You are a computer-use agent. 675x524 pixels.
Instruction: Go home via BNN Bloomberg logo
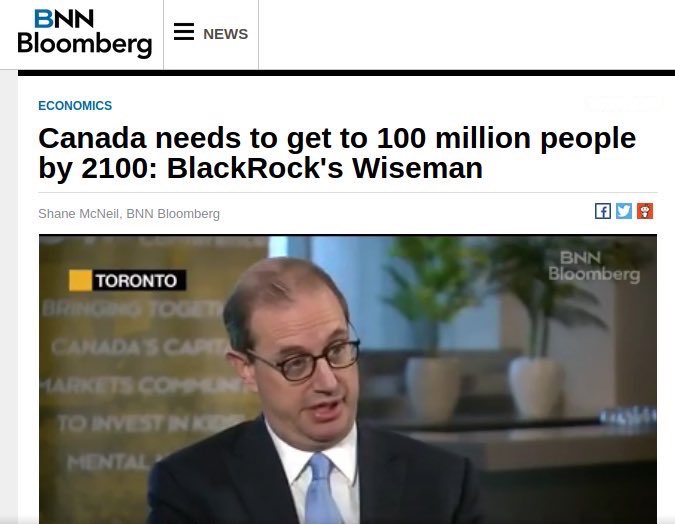coord(84,34)
